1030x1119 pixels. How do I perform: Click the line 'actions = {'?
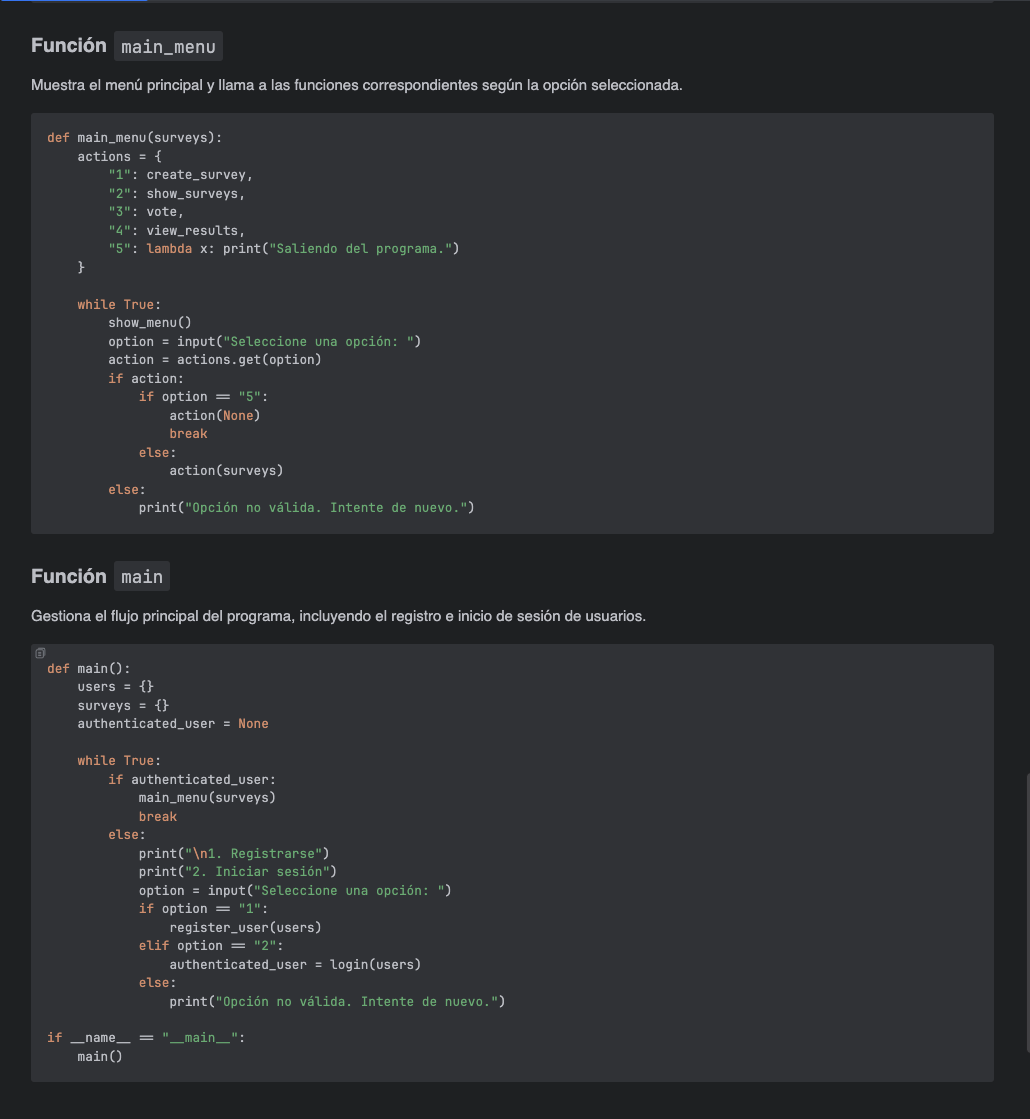coord(120,156)
